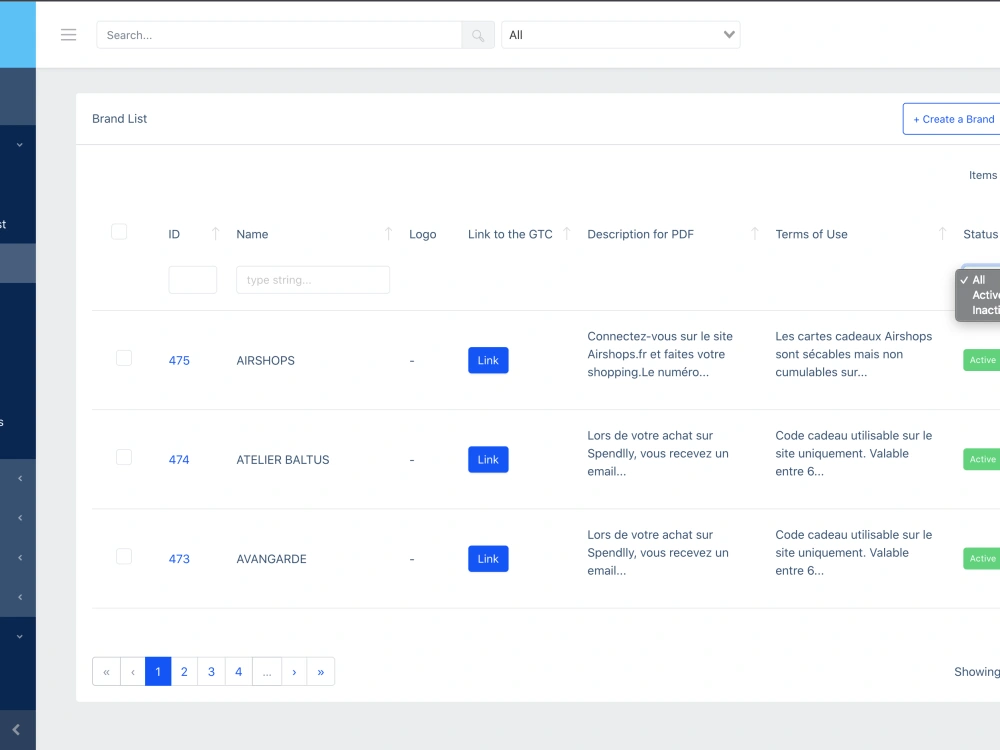
Task: Open the ATELIER BALTUS GTC Link button
Action: coord(488,460)
